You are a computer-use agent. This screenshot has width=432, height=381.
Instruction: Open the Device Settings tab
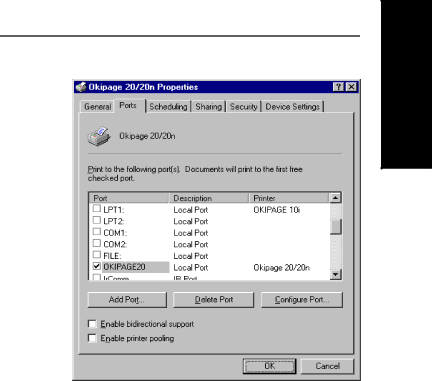point(293,107)
